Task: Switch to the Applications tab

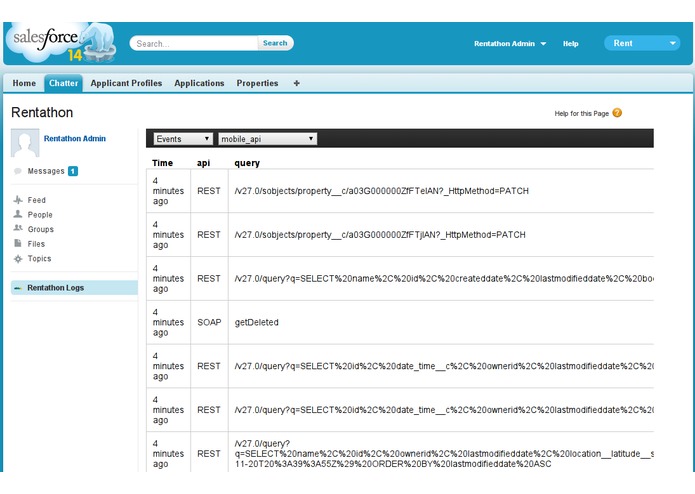Action: tap(199, 83)
